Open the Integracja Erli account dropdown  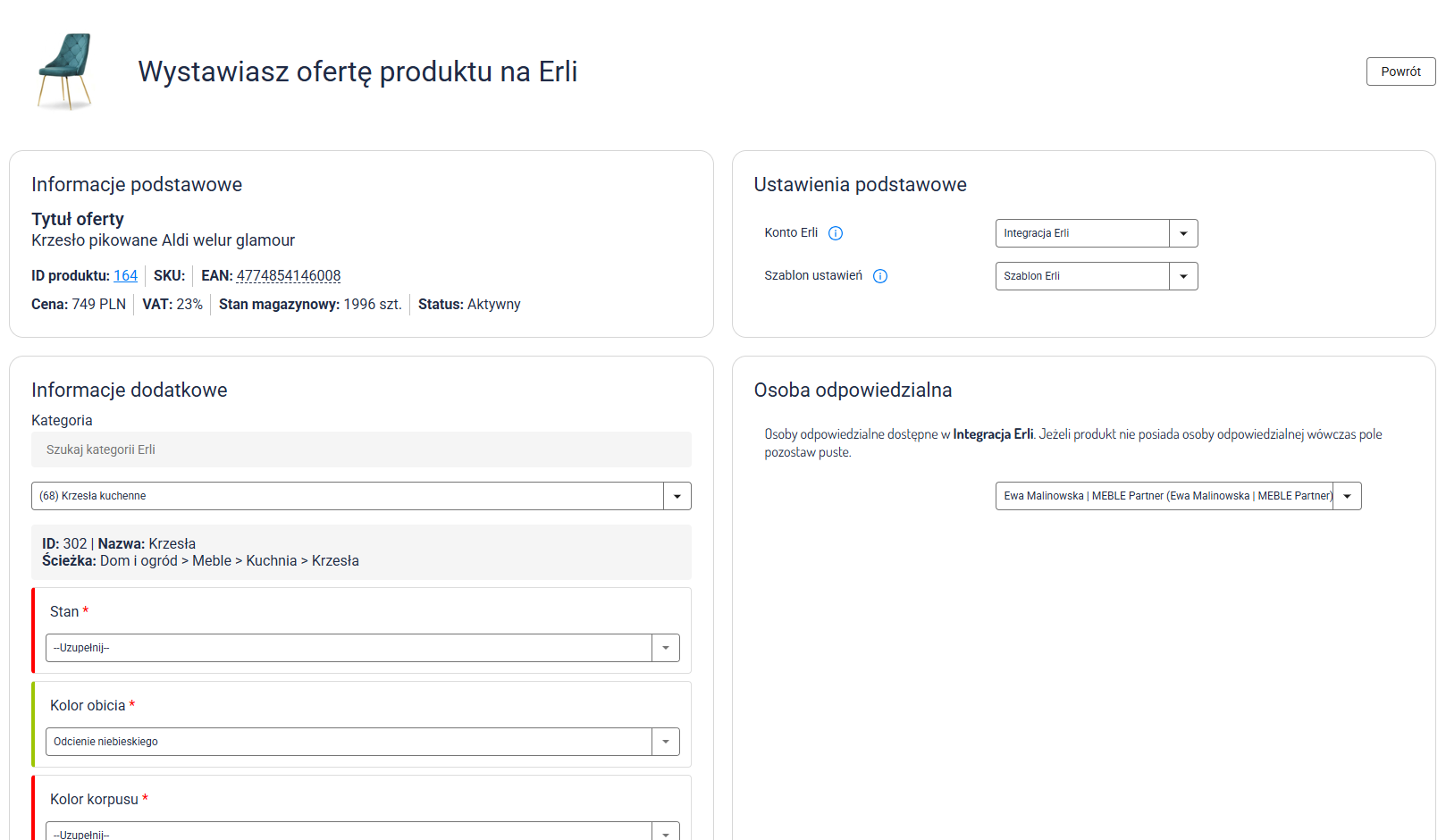1082,233
